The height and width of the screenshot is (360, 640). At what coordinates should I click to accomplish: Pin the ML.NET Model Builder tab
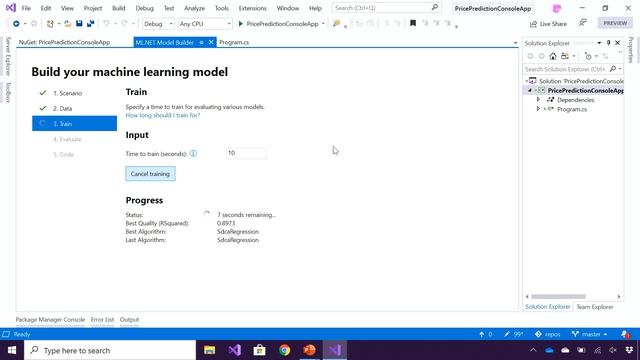click(x=201, y=42)
